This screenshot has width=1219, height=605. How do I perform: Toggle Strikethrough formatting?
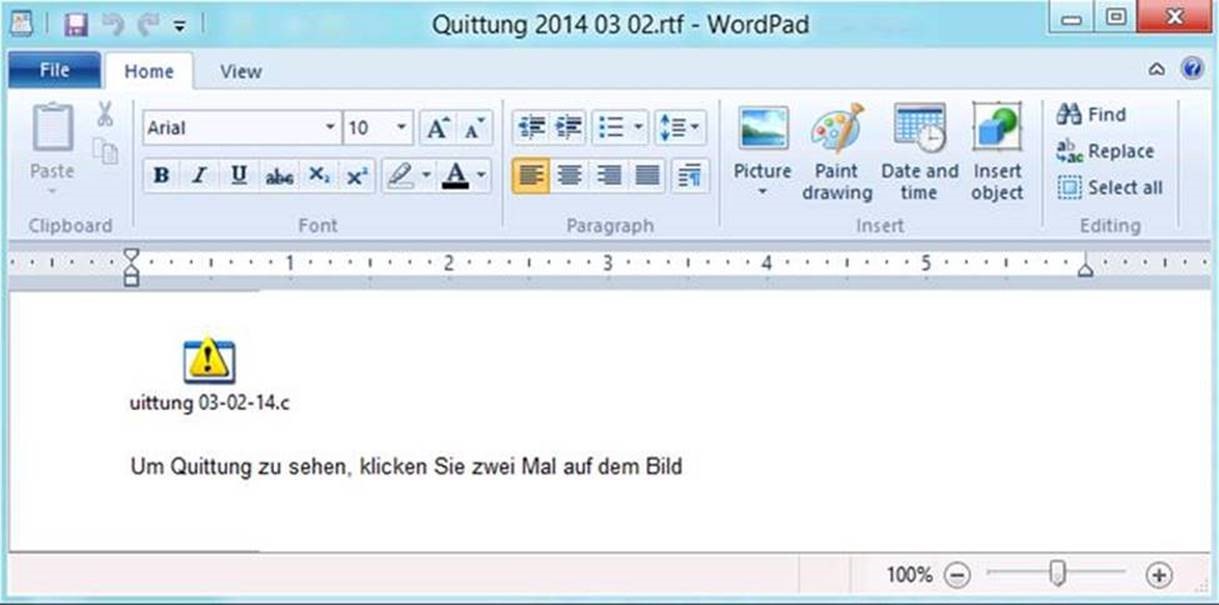point(279,176)
